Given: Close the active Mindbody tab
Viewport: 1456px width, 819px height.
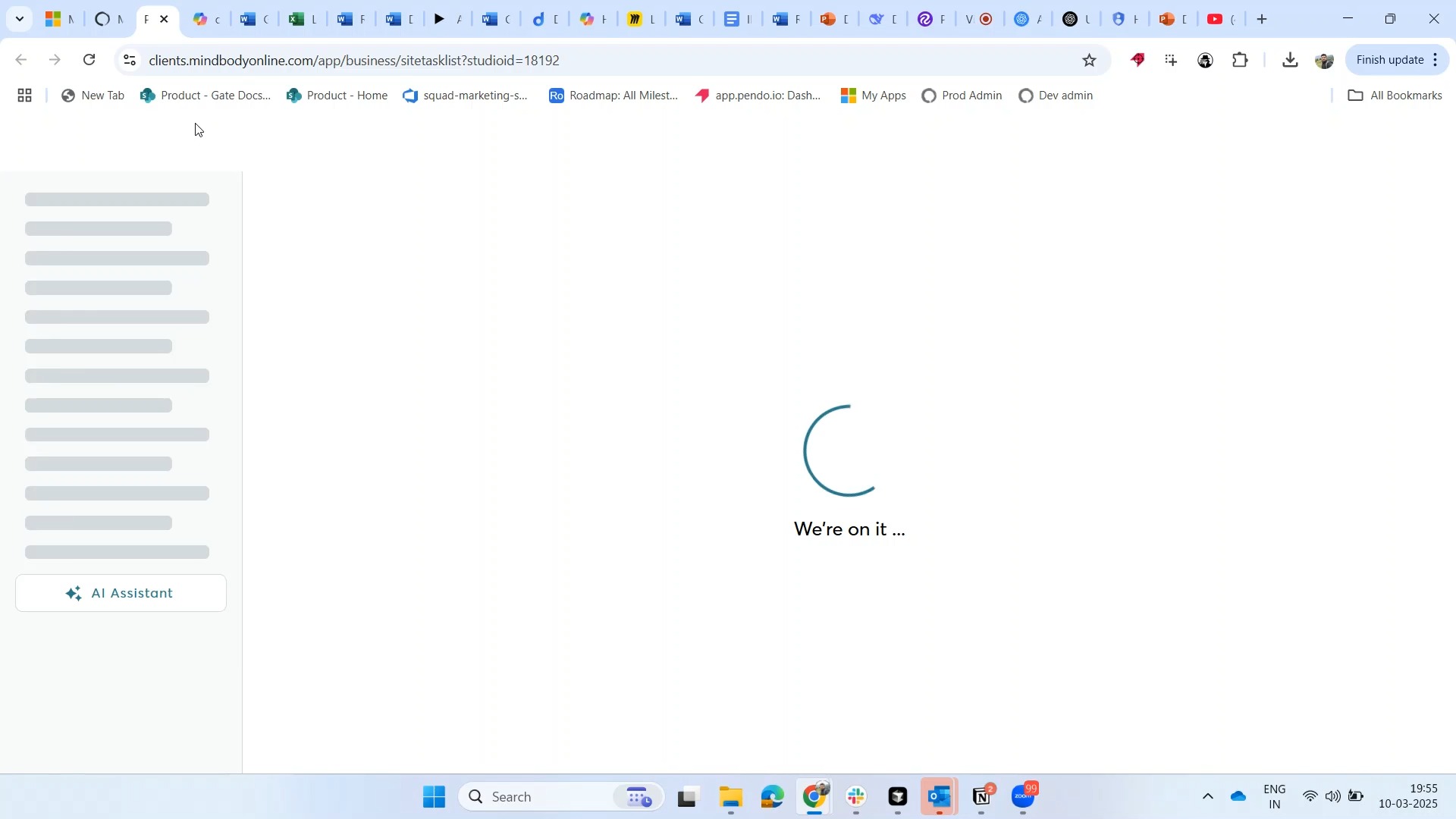Looking at the screenshot, I should coord(164,19).
